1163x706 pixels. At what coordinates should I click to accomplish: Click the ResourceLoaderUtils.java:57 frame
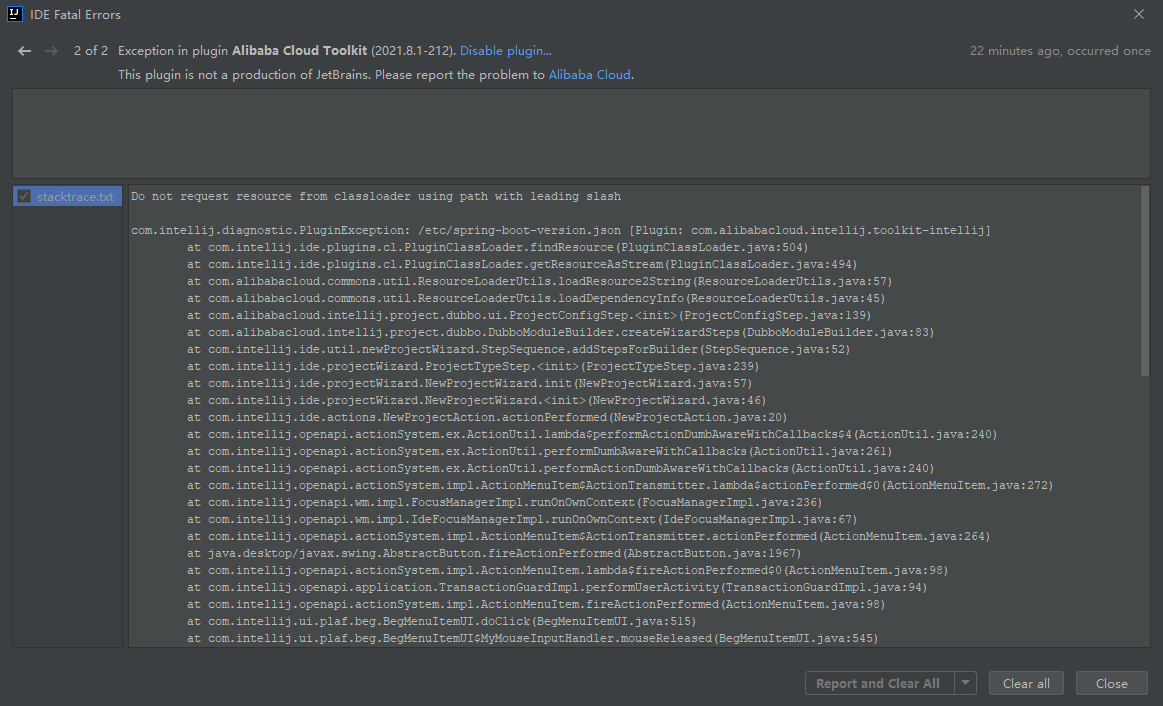(x=500, y=281)
